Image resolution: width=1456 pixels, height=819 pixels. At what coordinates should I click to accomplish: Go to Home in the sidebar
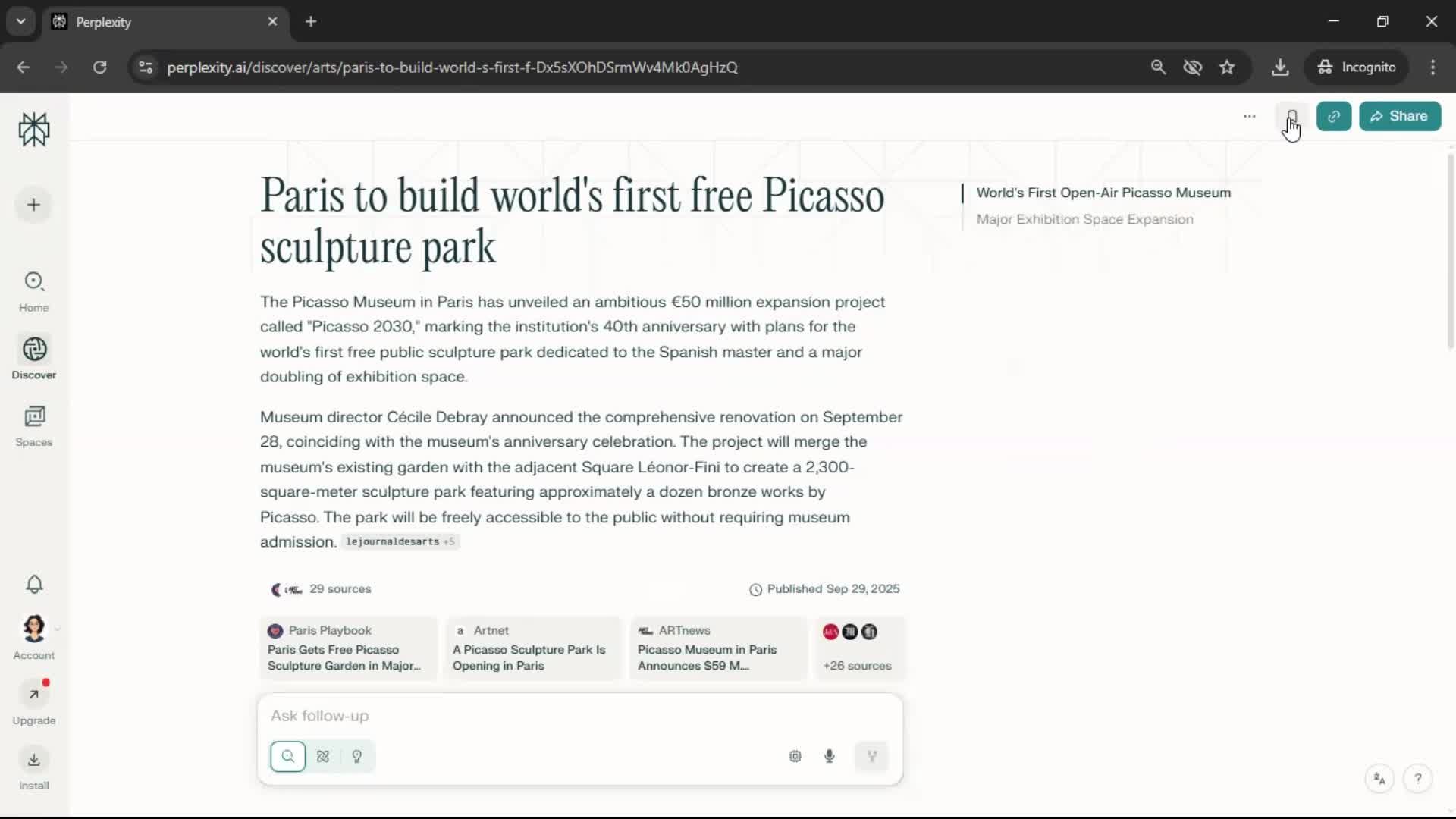point(34,290)
